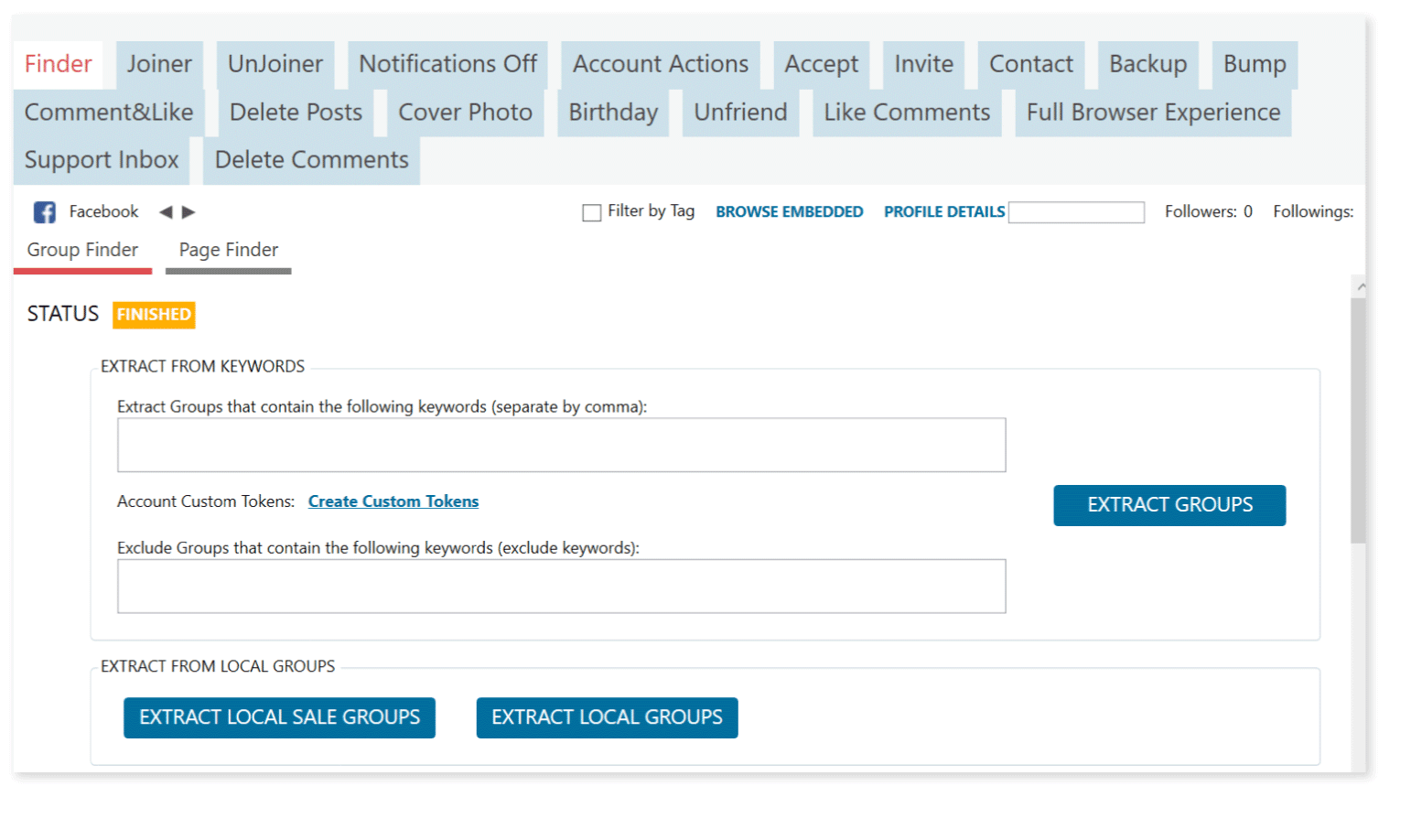Select the Page Finder sub-tab
Image resolution: width=1411 pixels, height=840 pixels.
pos(228,250)
